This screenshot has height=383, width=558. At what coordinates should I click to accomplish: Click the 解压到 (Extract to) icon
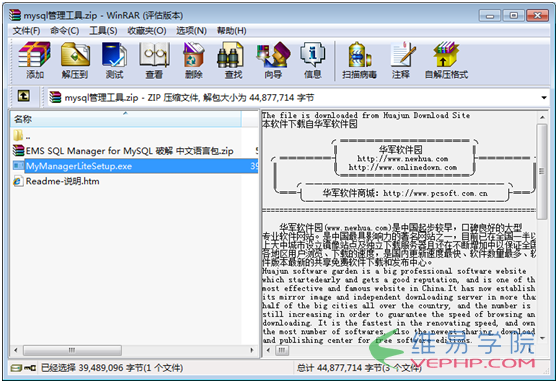pos(75,60)
